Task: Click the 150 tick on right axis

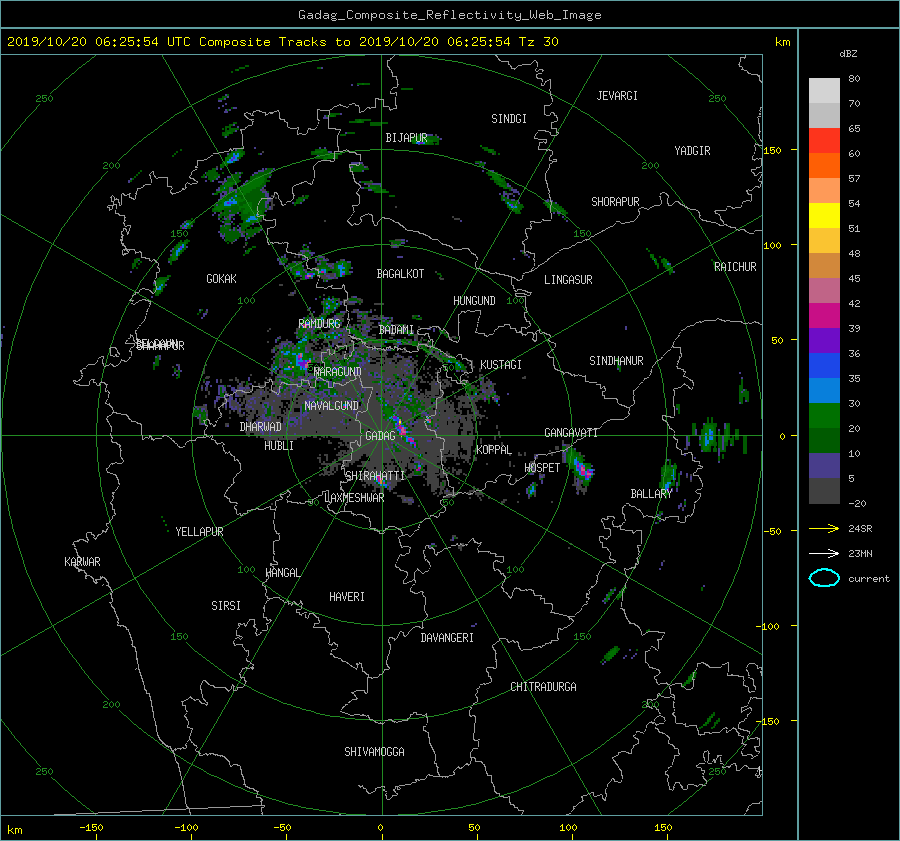Action: [x=773, y=150]
